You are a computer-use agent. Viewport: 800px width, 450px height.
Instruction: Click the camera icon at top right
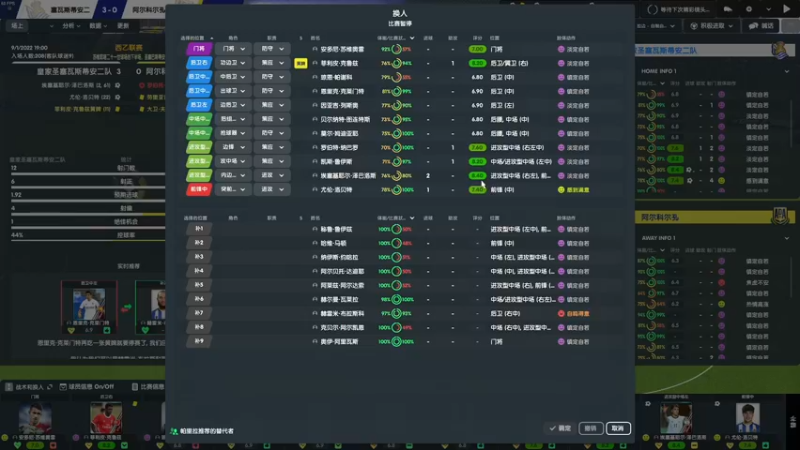(728, 9)
